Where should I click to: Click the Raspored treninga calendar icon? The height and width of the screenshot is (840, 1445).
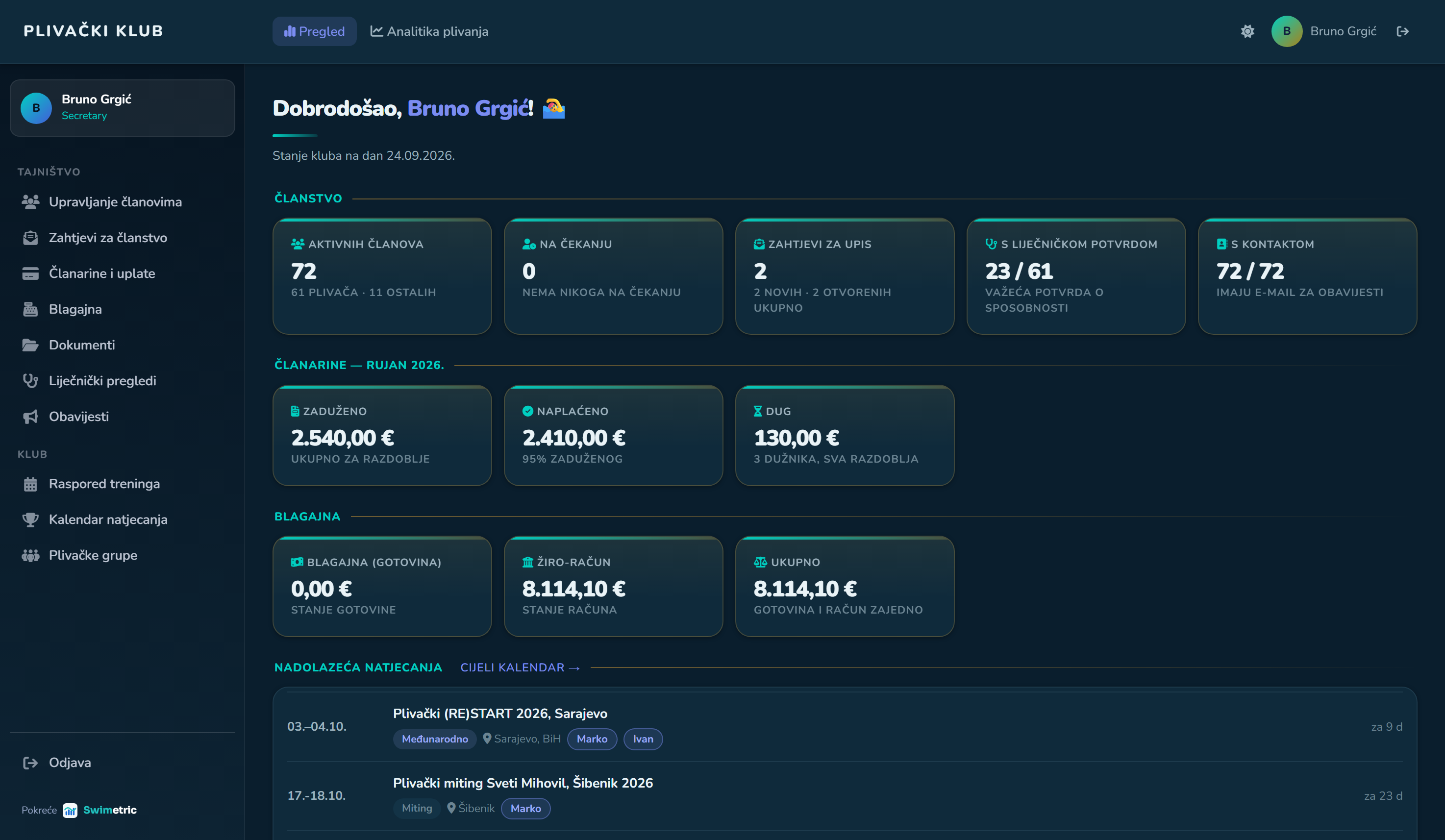point(30,484)
